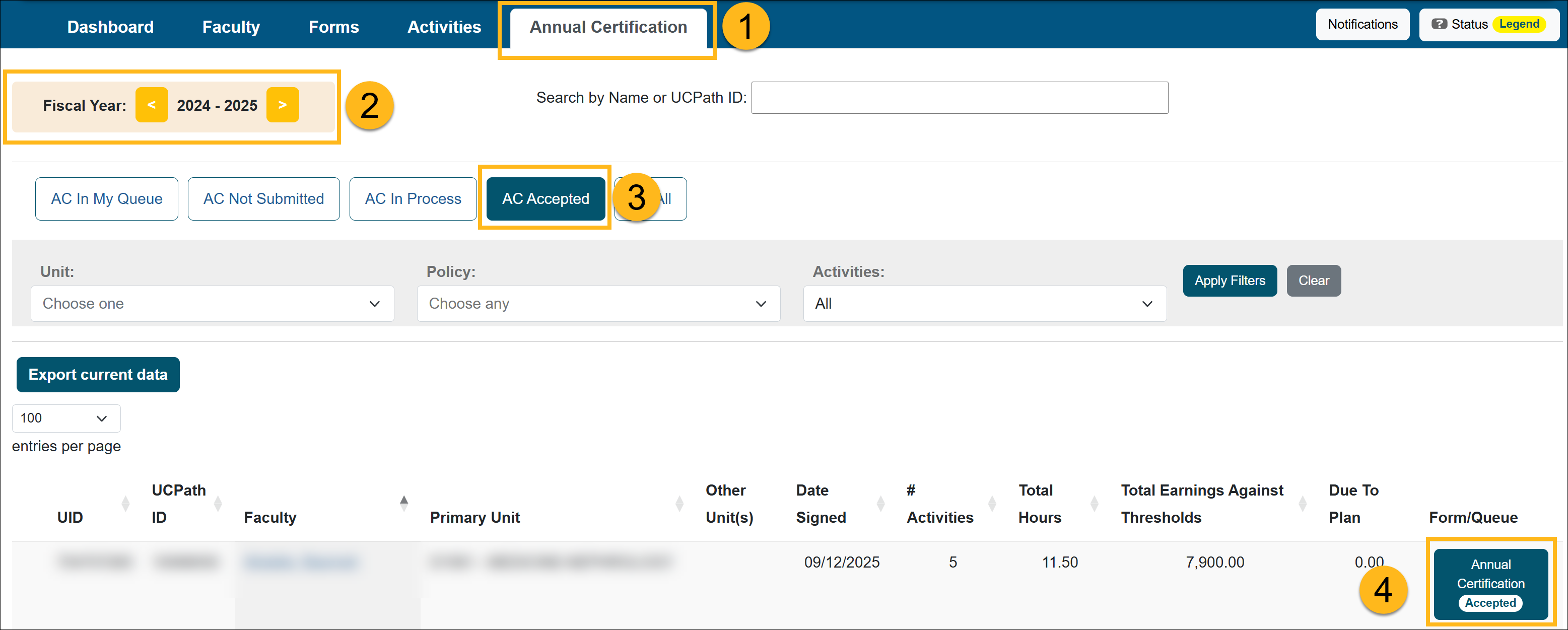This screenshot has height=630, width=1568.
Task: Switch to the AC In Process filter
Action: pos(413,198)
